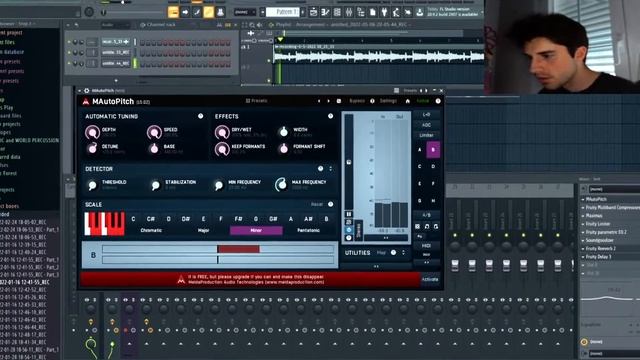Click the right-arrow icon in the recording toolbar

pos(185,12)
